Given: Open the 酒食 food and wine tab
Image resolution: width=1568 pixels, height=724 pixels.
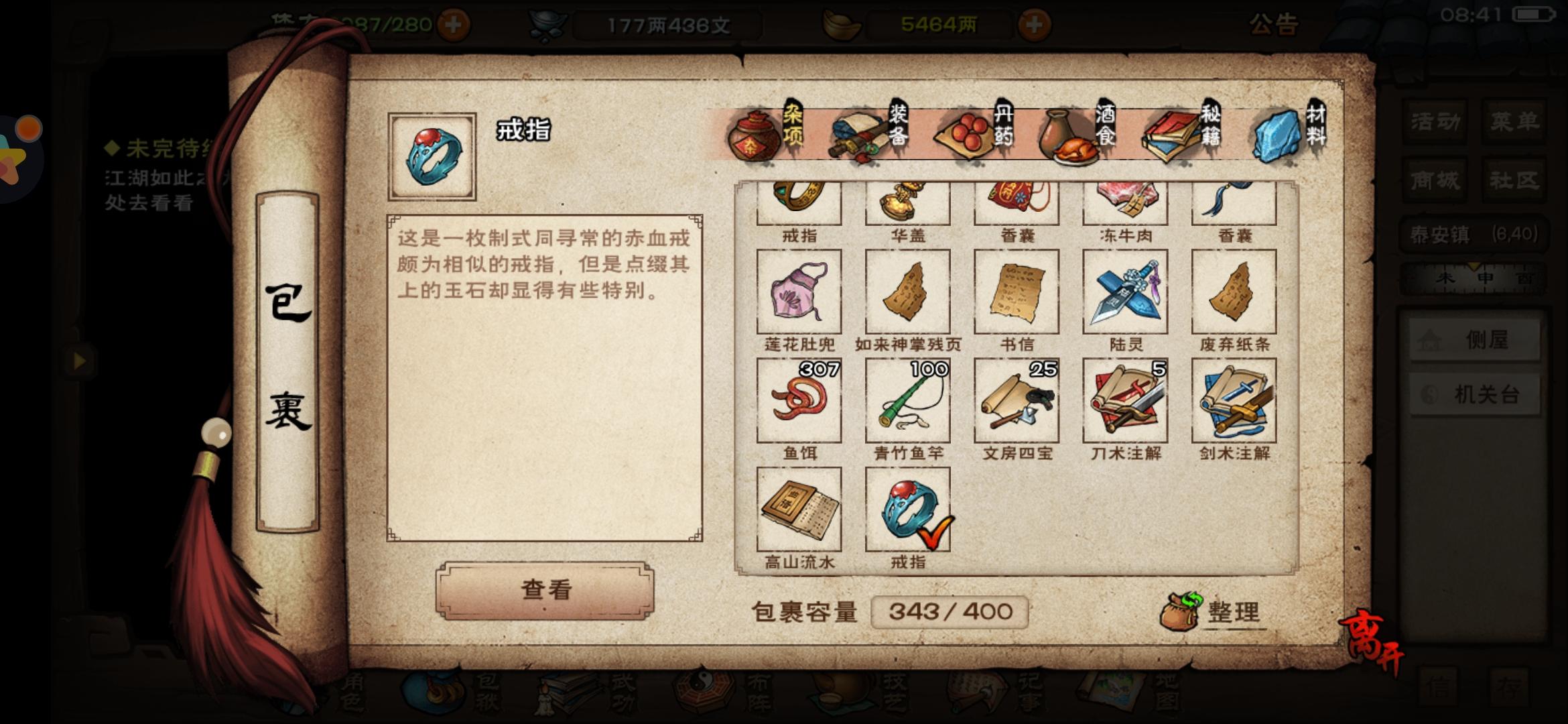Looking at the screenshot, I should (x=1078, y=133).
